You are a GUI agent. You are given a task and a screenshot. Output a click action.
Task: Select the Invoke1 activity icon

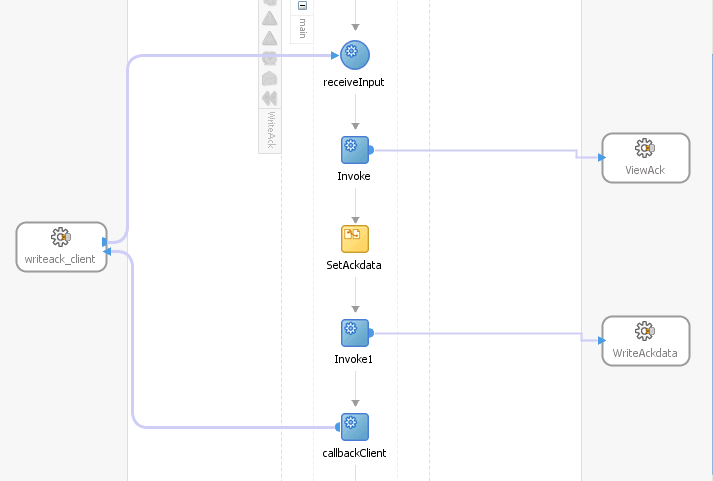coord(355,333)
